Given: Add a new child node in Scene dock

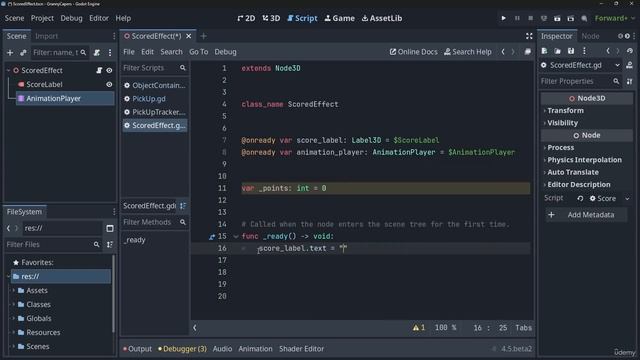Looking at the screenshot, I should pyautogui.click(x=10, y=52).
